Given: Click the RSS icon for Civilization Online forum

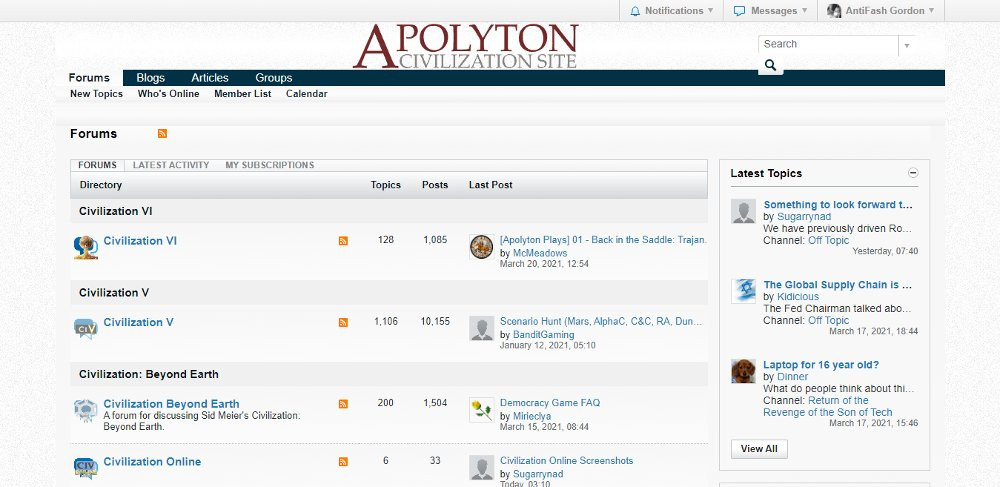Looking at the screenshot, I should pyautogui.click(x=343, y=462).
